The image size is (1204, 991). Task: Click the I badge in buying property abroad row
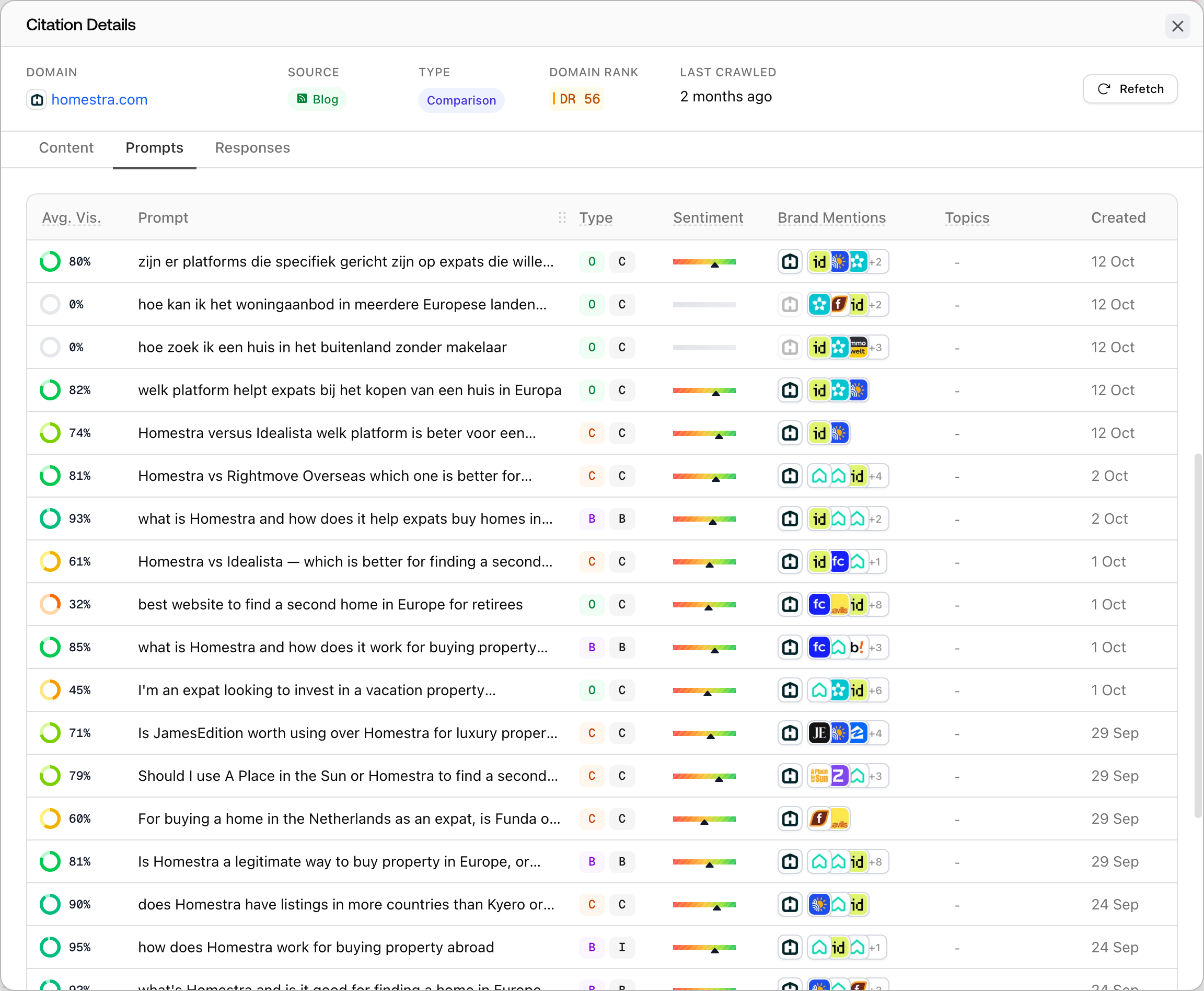[x=622, y=947]
